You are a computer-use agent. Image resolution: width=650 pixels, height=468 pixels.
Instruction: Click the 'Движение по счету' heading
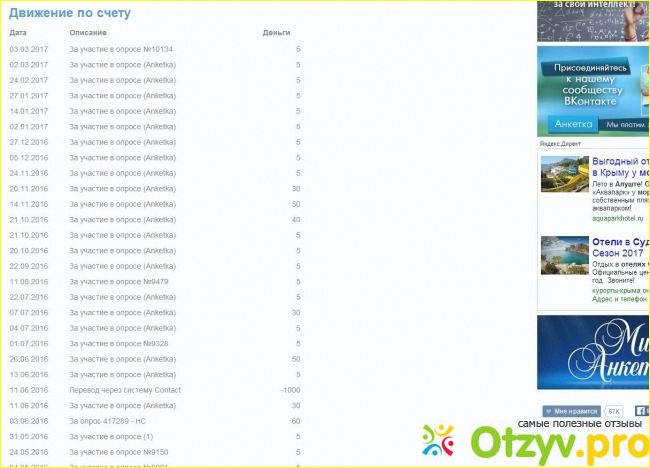coord(70,14)
